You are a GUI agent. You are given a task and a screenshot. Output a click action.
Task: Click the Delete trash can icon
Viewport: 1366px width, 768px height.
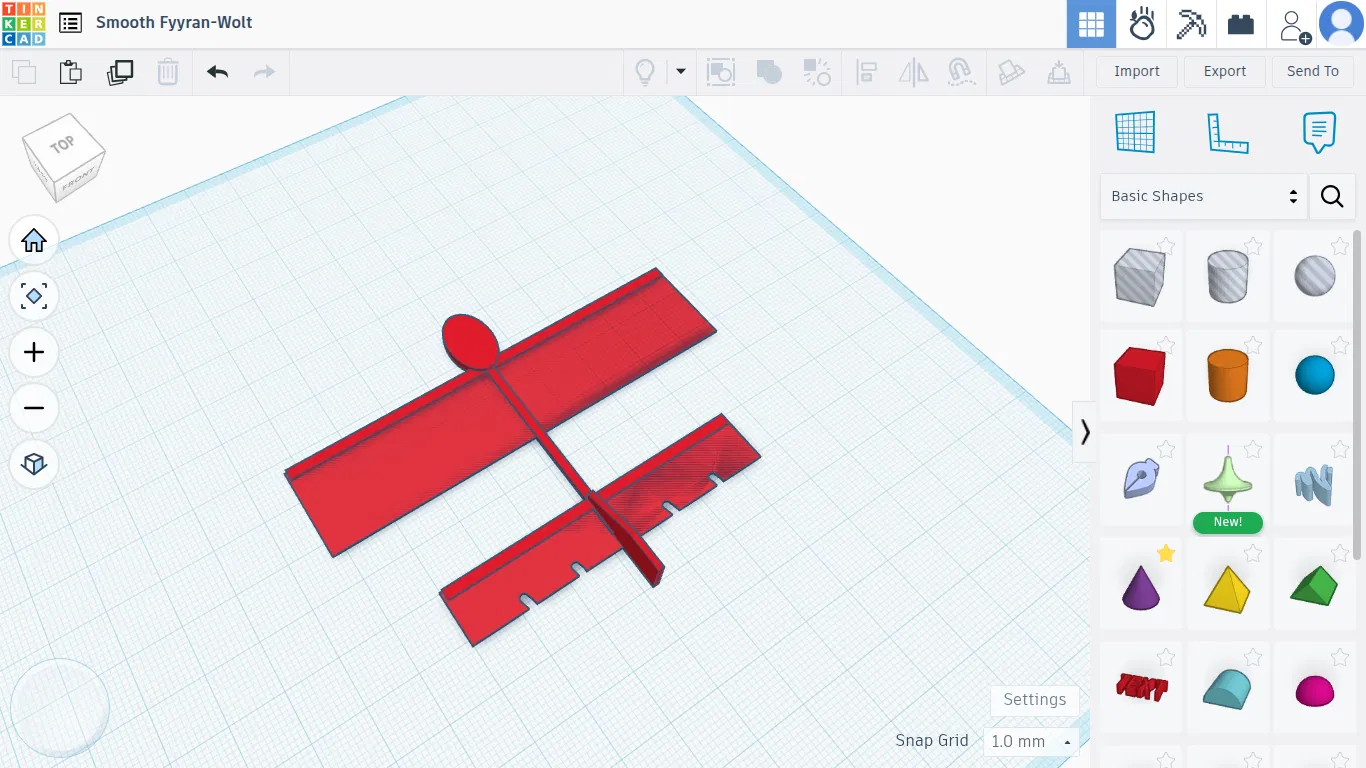168,72
